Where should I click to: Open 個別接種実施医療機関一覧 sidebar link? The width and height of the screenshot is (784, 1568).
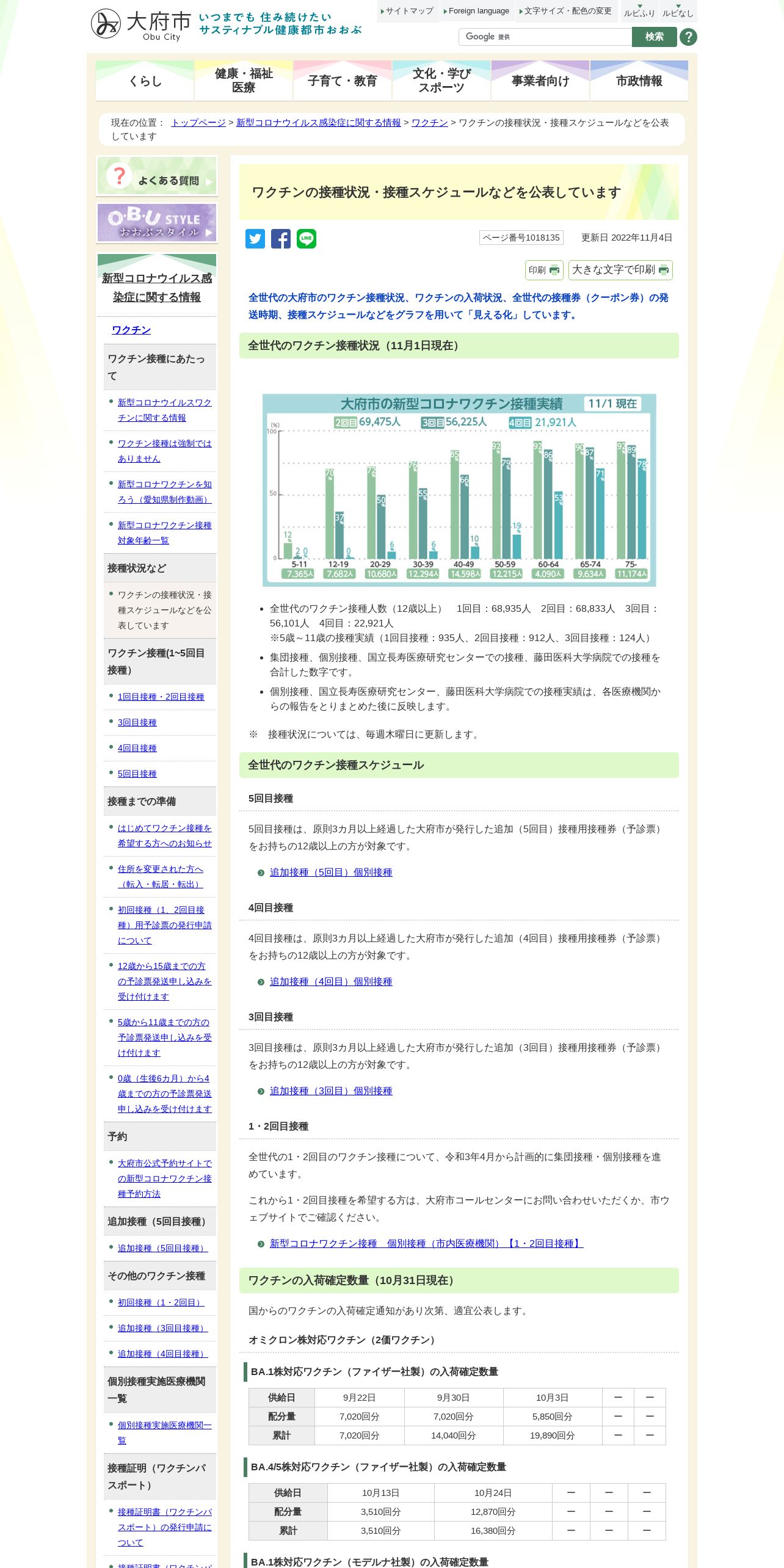[165, 1432]
